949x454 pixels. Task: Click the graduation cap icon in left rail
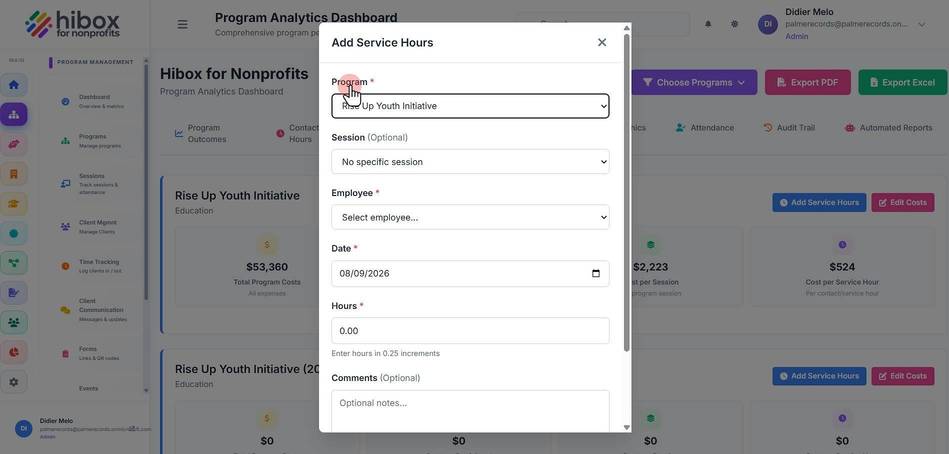pos(13,203)
